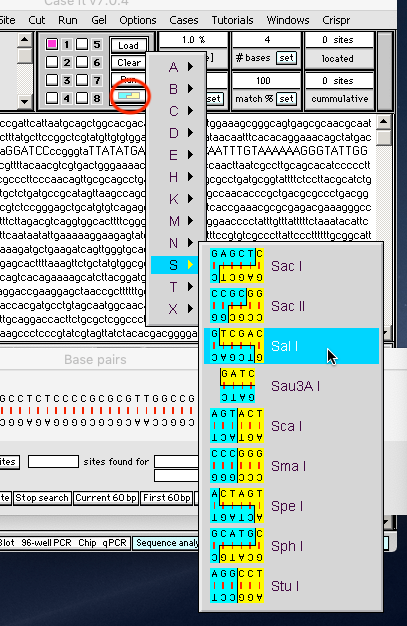
Task: Pick the Spe I cut-site diagram
Action: pyautogui.click(x=237, y=505)
